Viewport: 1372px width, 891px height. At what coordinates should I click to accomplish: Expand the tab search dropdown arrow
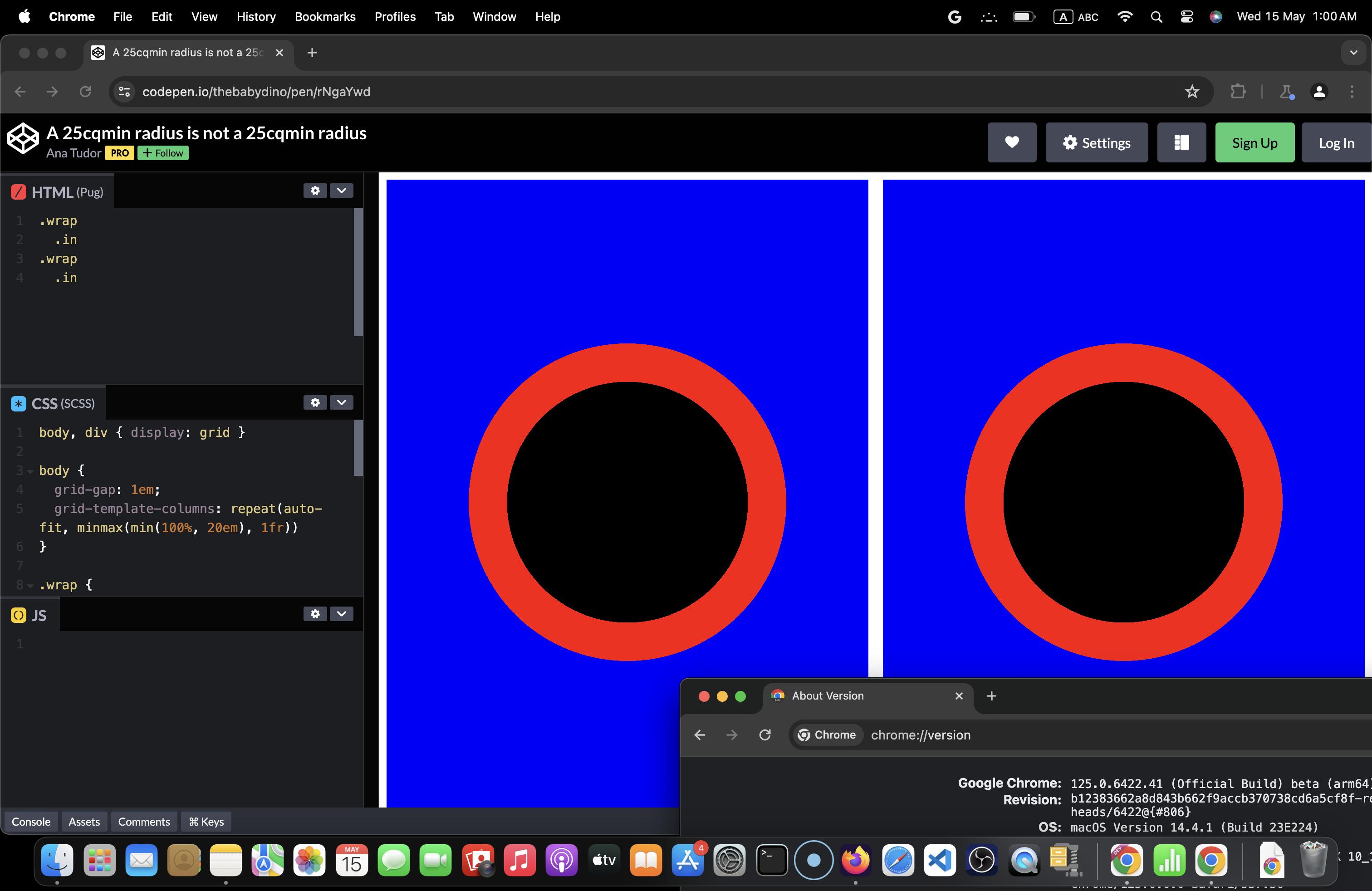point(1353,53)
